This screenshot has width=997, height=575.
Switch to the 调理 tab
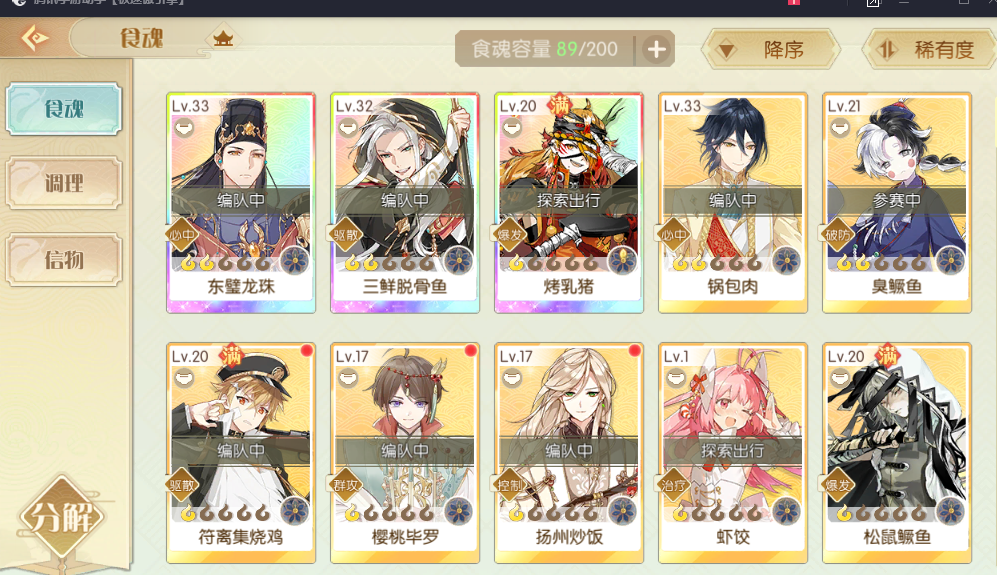click(64, 183)
